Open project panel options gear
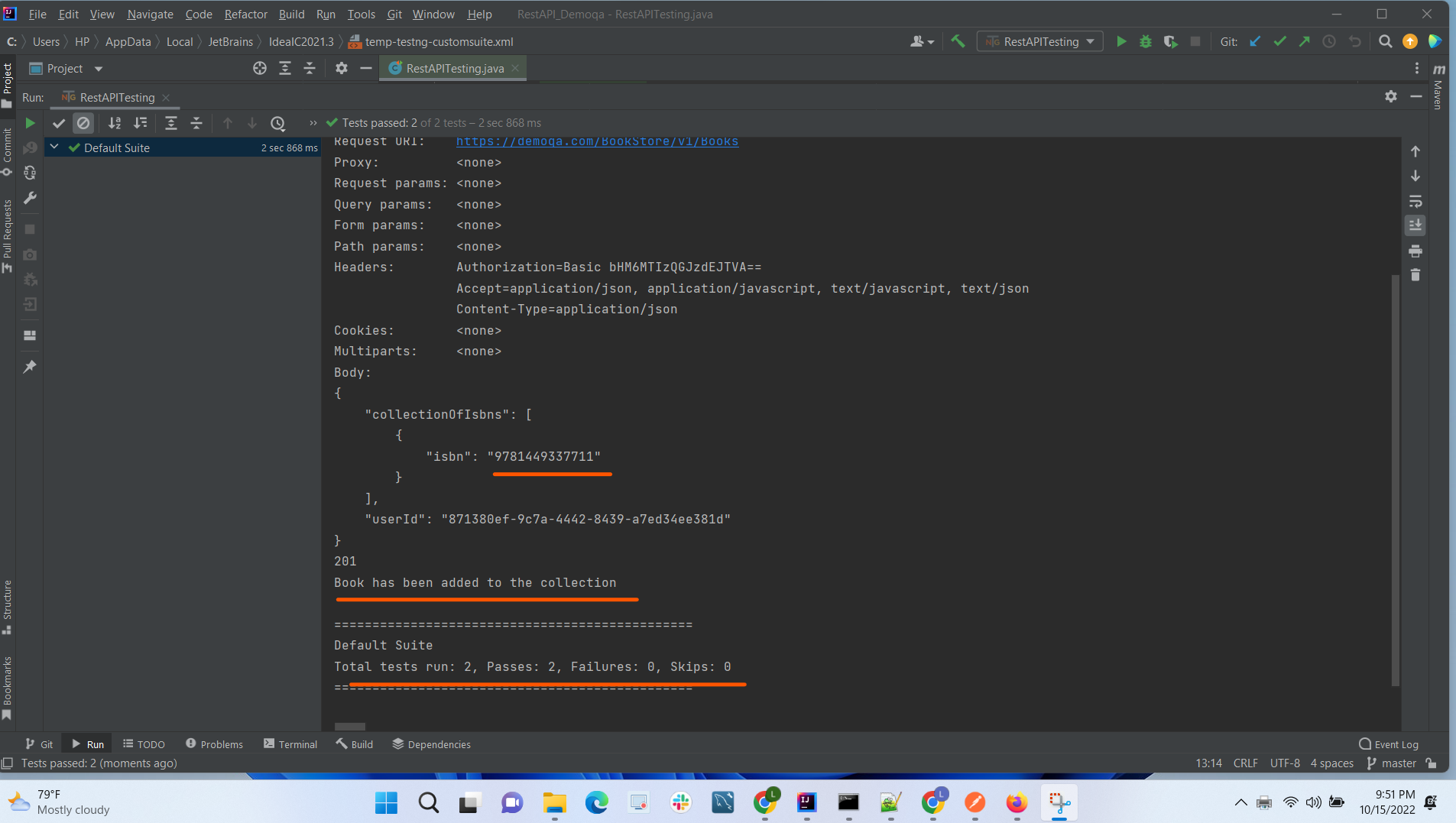The width and height of the screenshot is (1456, 823). (x=342, y=69)
